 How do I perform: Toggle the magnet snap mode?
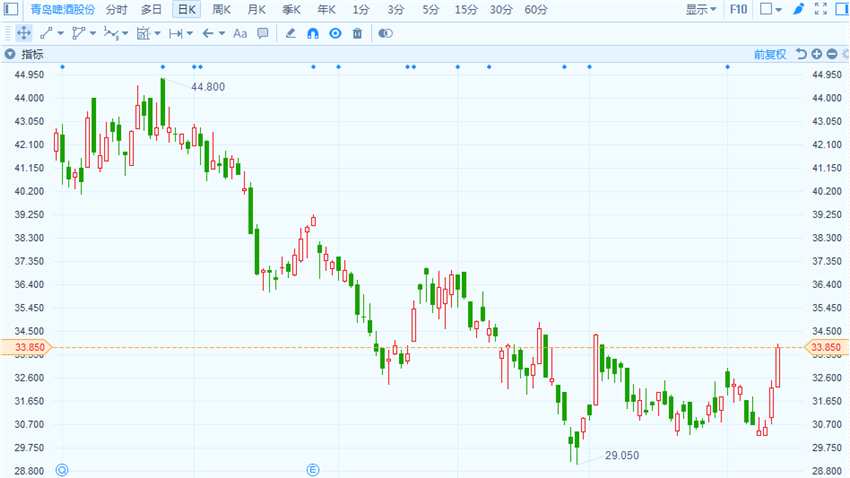coord(313,34)
